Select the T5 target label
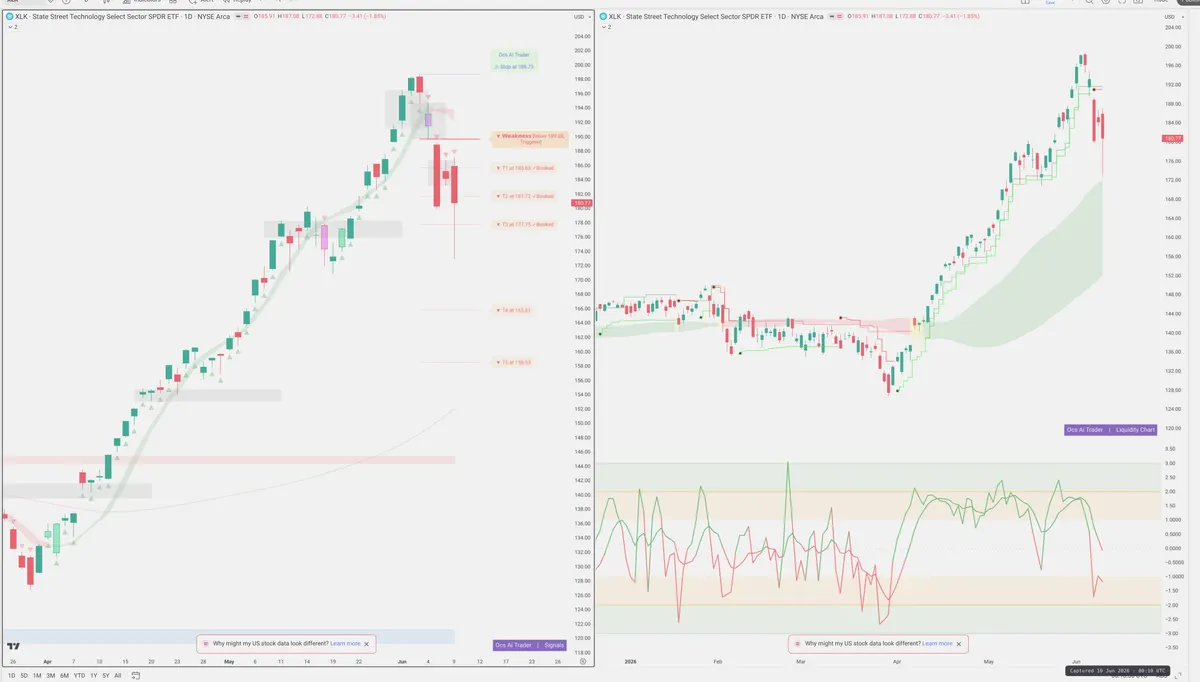Viewport: 1200px width, 682px height. tap(513, 362)
